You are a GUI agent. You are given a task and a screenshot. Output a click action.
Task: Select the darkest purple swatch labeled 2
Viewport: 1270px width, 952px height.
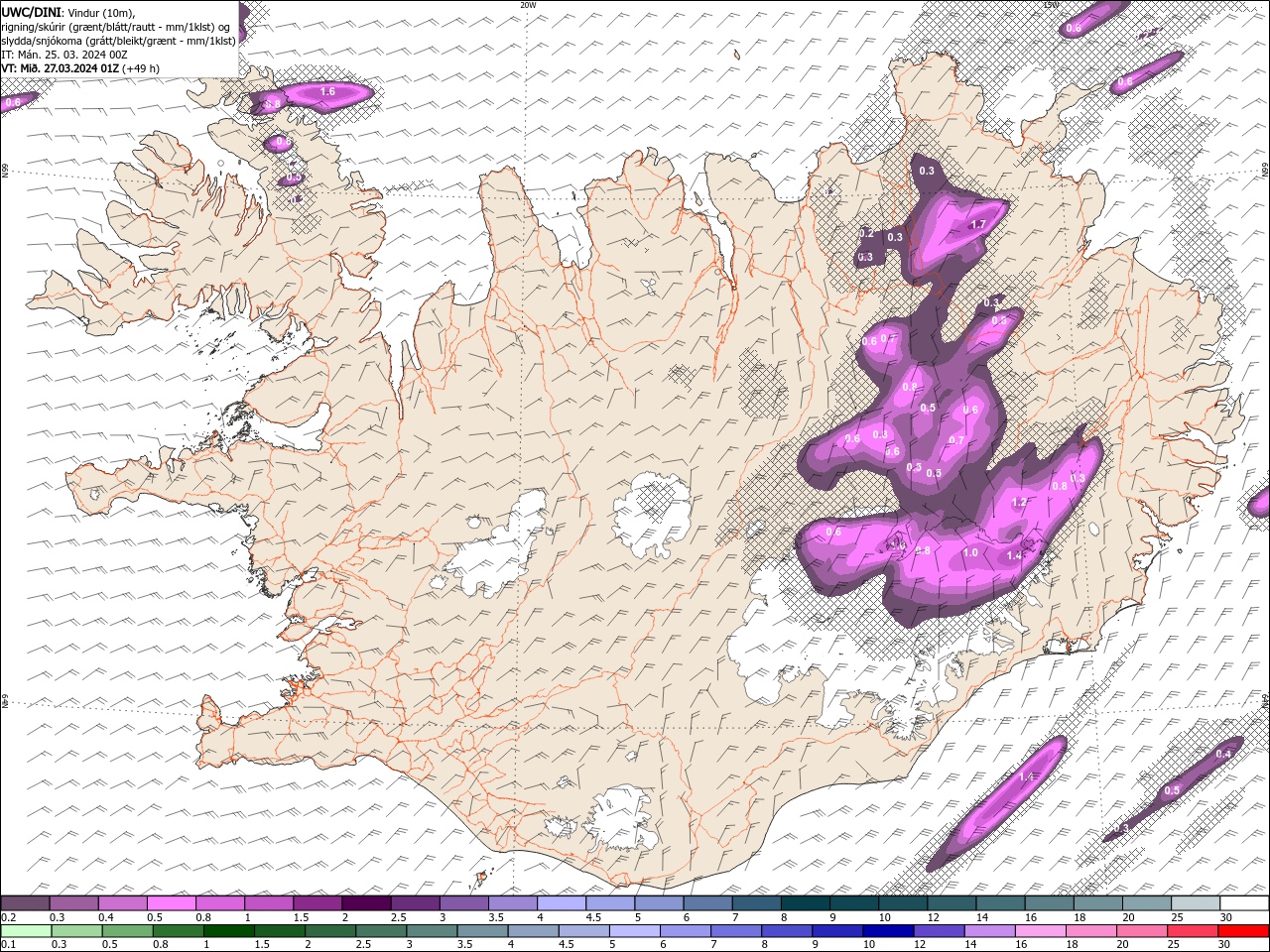(366, 903)
